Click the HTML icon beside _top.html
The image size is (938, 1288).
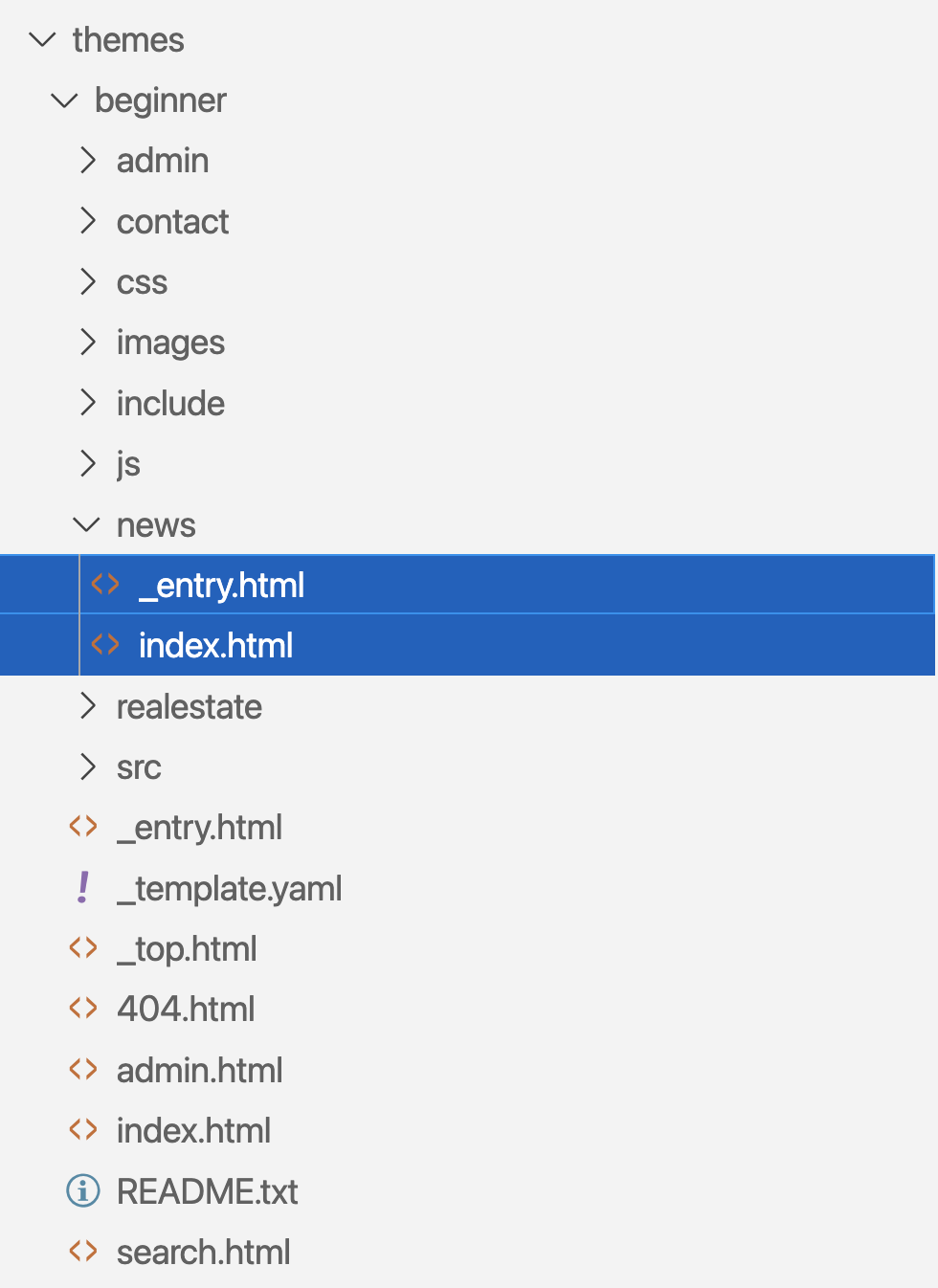[83, 947]
